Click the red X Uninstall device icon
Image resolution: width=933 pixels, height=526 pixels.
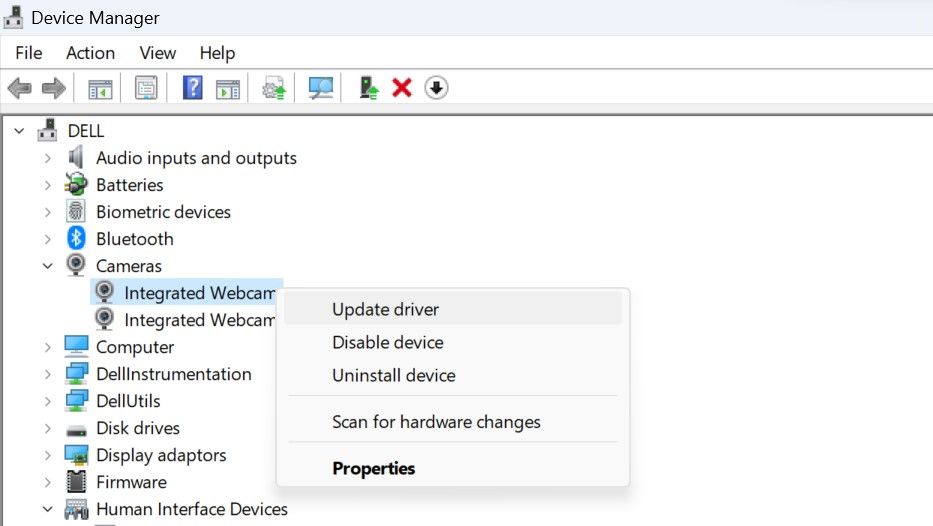[x=402, y=88]
